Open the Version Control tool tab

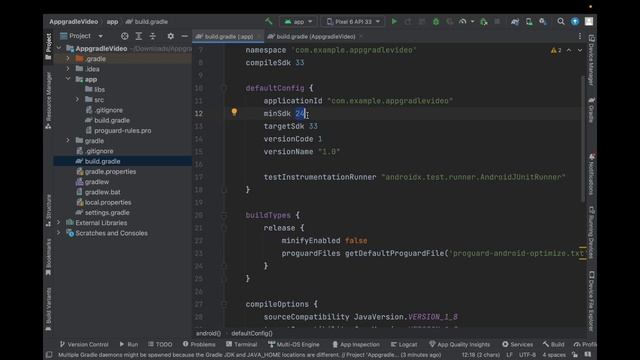pyautogui.click(x=84, y=344)
